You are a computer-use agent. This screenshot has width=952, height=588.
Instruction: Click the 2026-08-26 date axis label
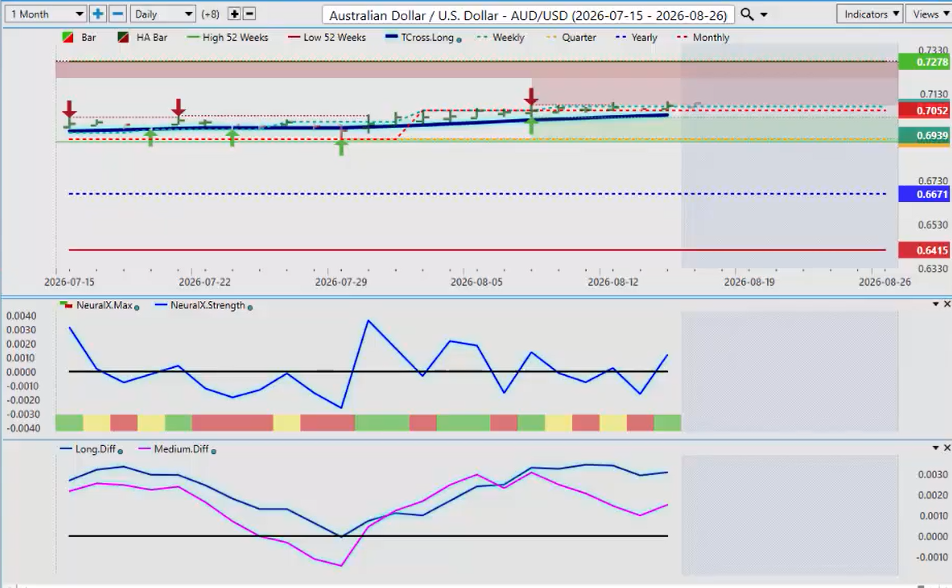click(885, 282)
